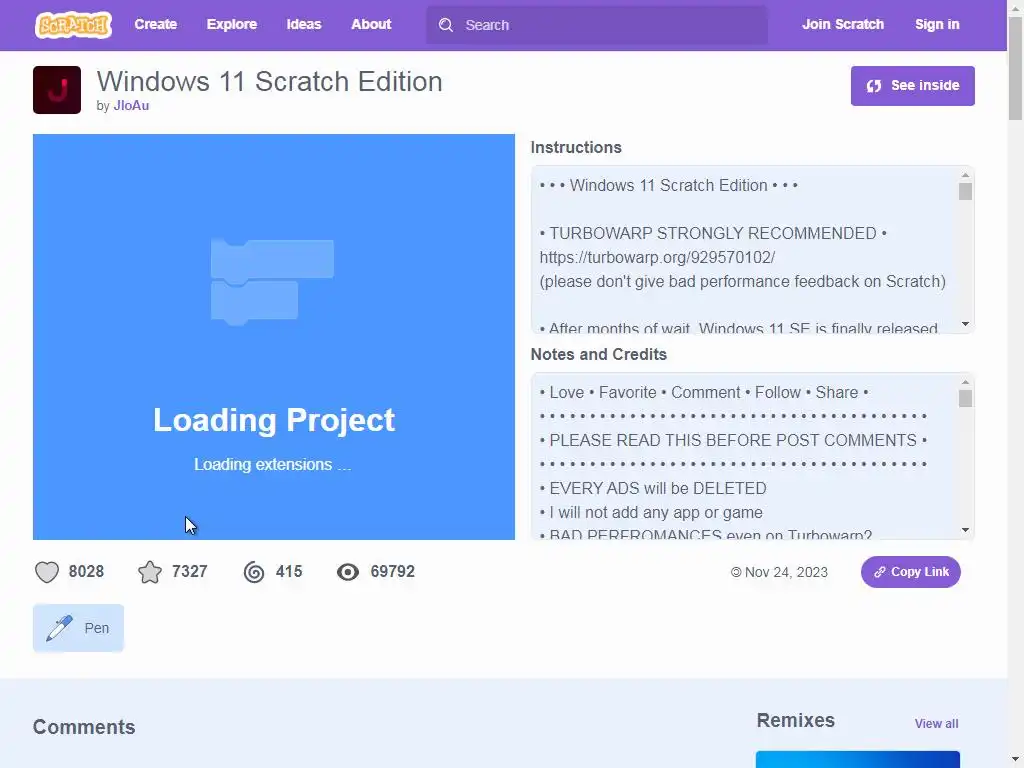Open the JloAu author avatar
This screenshot has height=768, width=1024.
point(57,90)
